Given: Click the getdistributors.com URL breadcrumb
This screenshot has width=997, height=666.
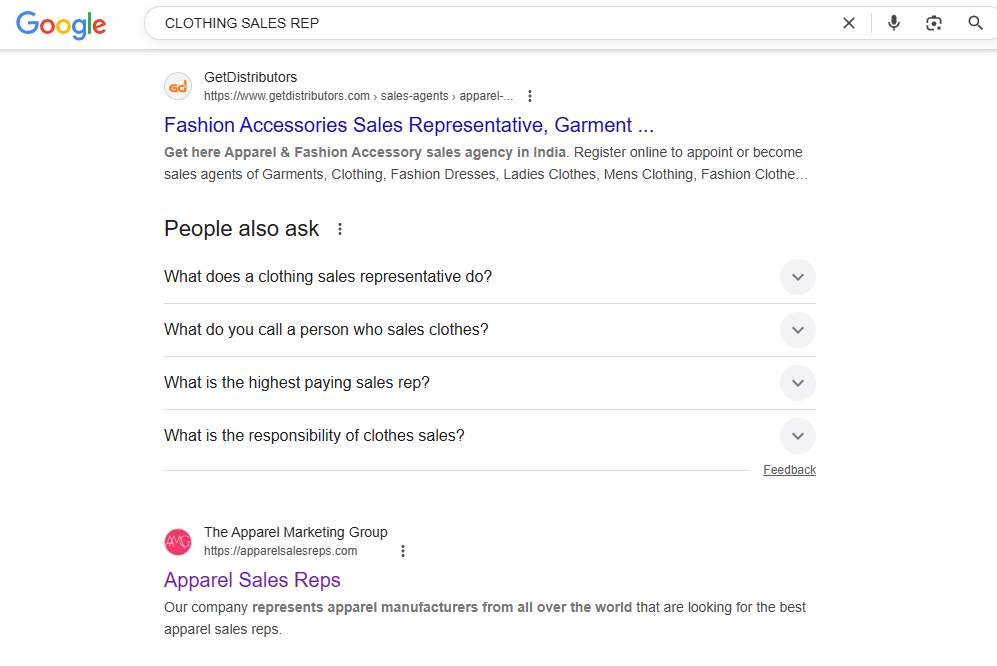Looking at the screenshot, I should coord(359,96).
